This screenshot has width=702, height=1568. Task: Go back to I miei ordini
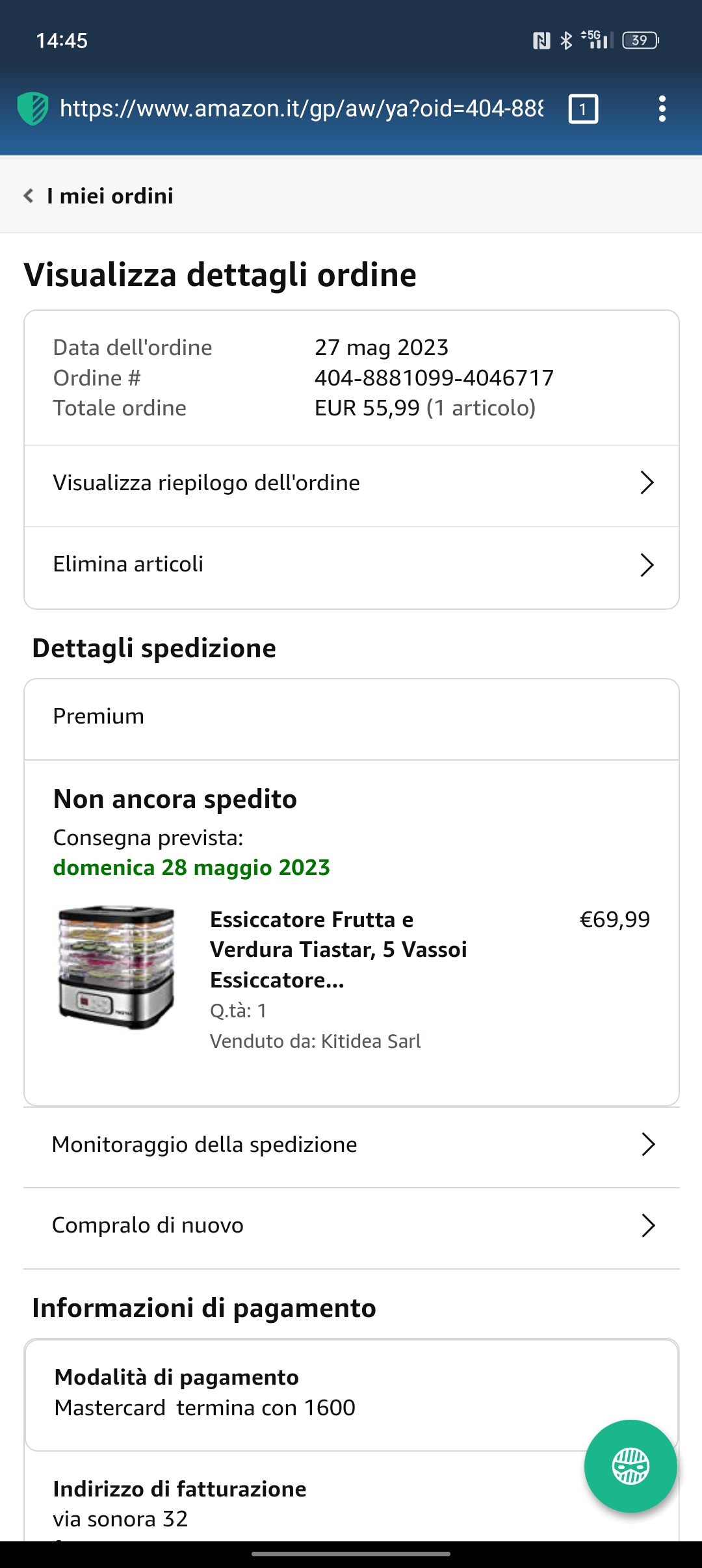tap(110, 196)
